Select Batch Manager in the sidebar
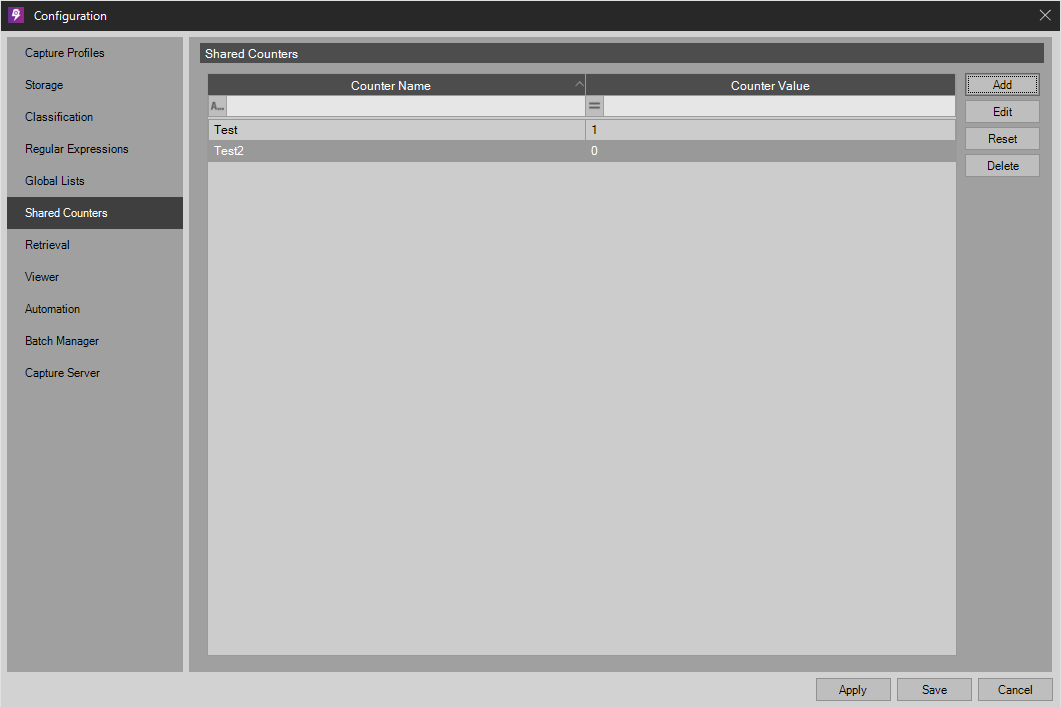The width and height of the screenshot is (1061, 707). [x=95, y=341]
